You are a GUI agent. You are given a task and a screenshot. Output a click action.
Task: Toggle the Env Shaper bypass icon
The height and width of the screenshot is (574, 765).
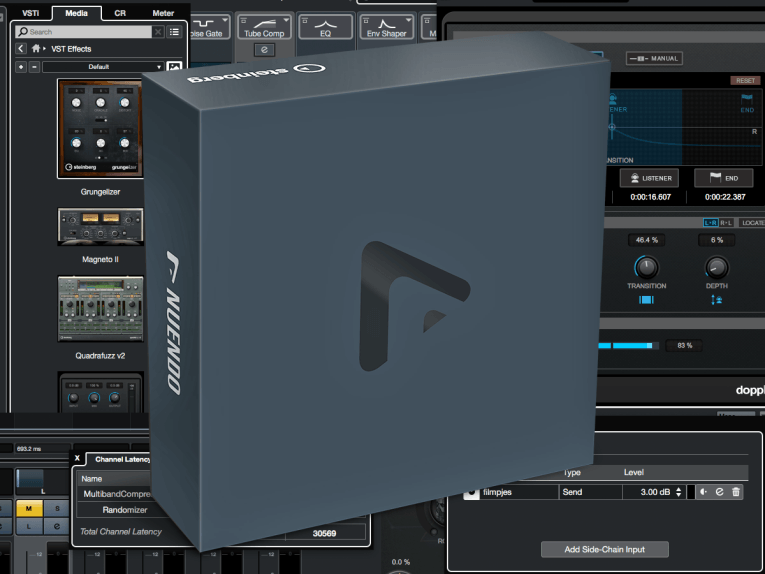(x=366, y=20)
